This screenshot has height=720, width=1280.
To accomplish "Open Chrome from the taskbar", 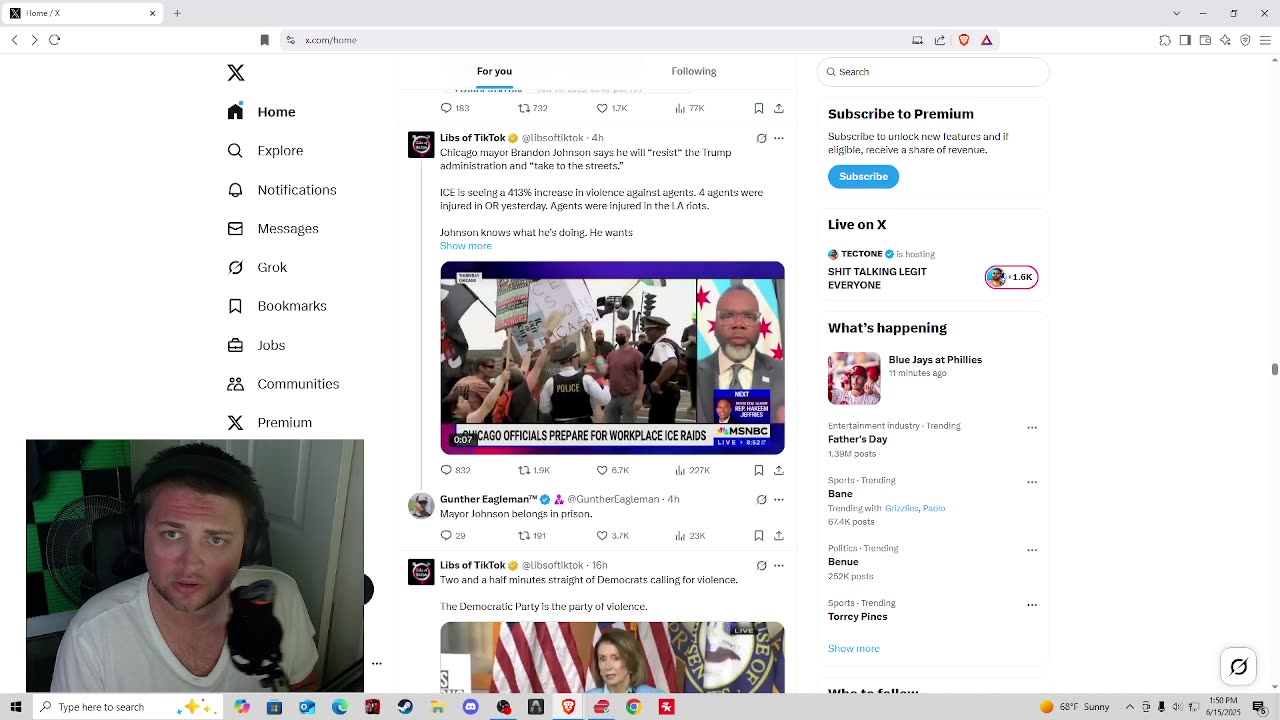I will [633, 707].
